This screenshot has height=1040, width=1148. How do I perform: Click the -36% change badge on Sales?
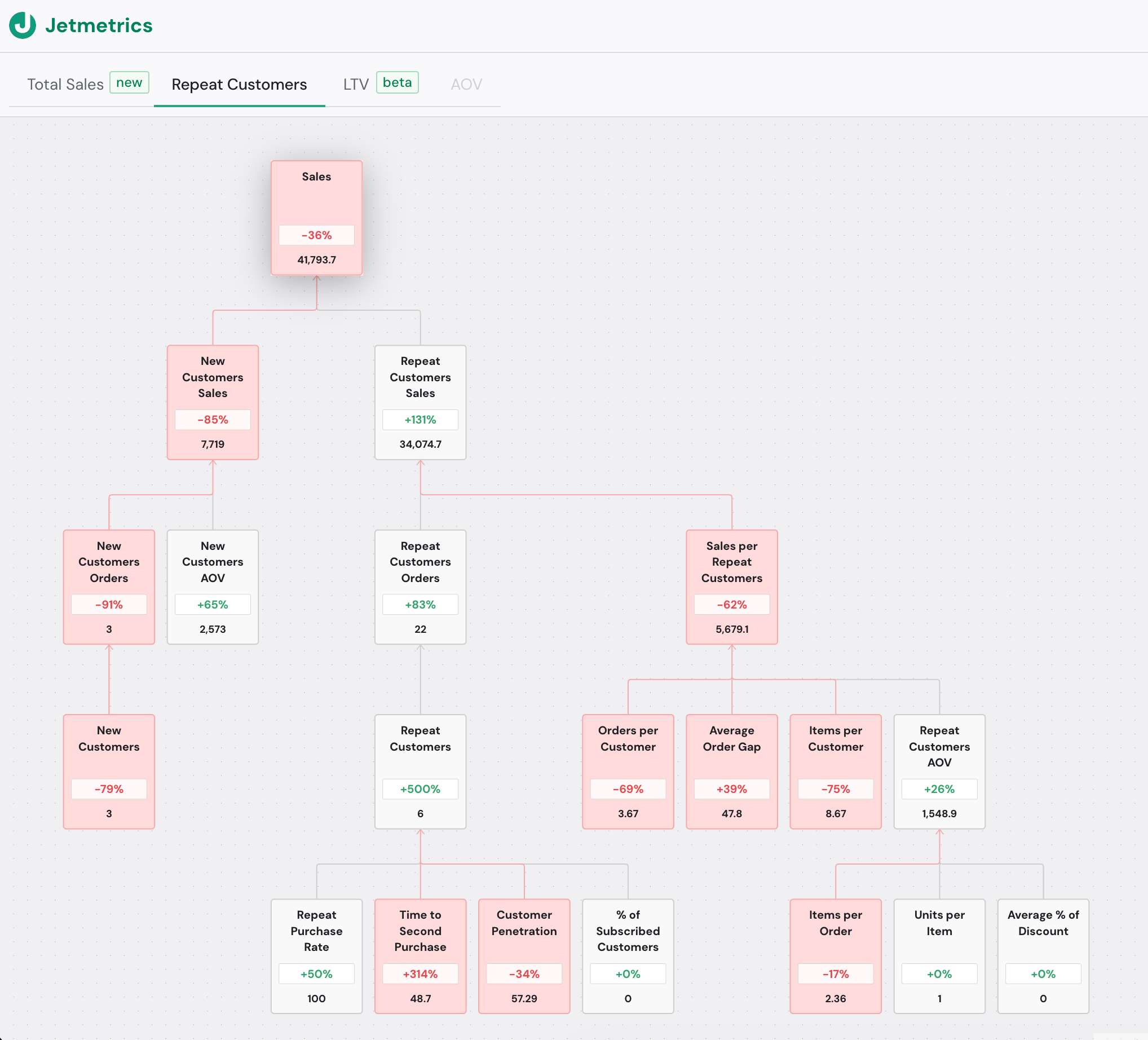pyautogui.click(x=316, y=235)
